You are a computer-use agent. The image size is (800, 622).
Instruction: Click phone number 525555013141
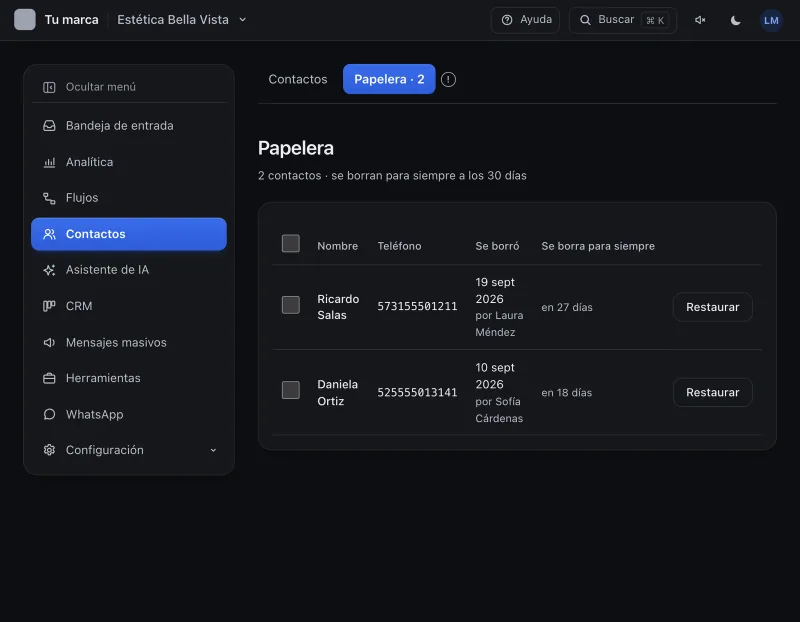coord(417,392)
